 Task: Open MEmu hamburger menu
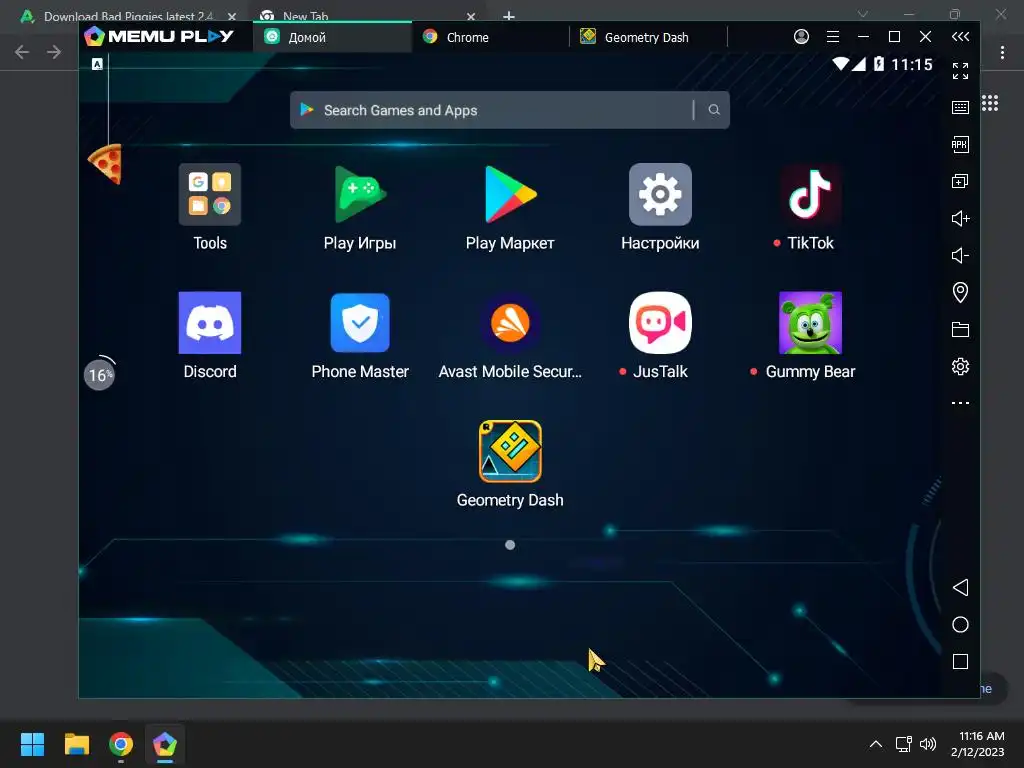833,37
